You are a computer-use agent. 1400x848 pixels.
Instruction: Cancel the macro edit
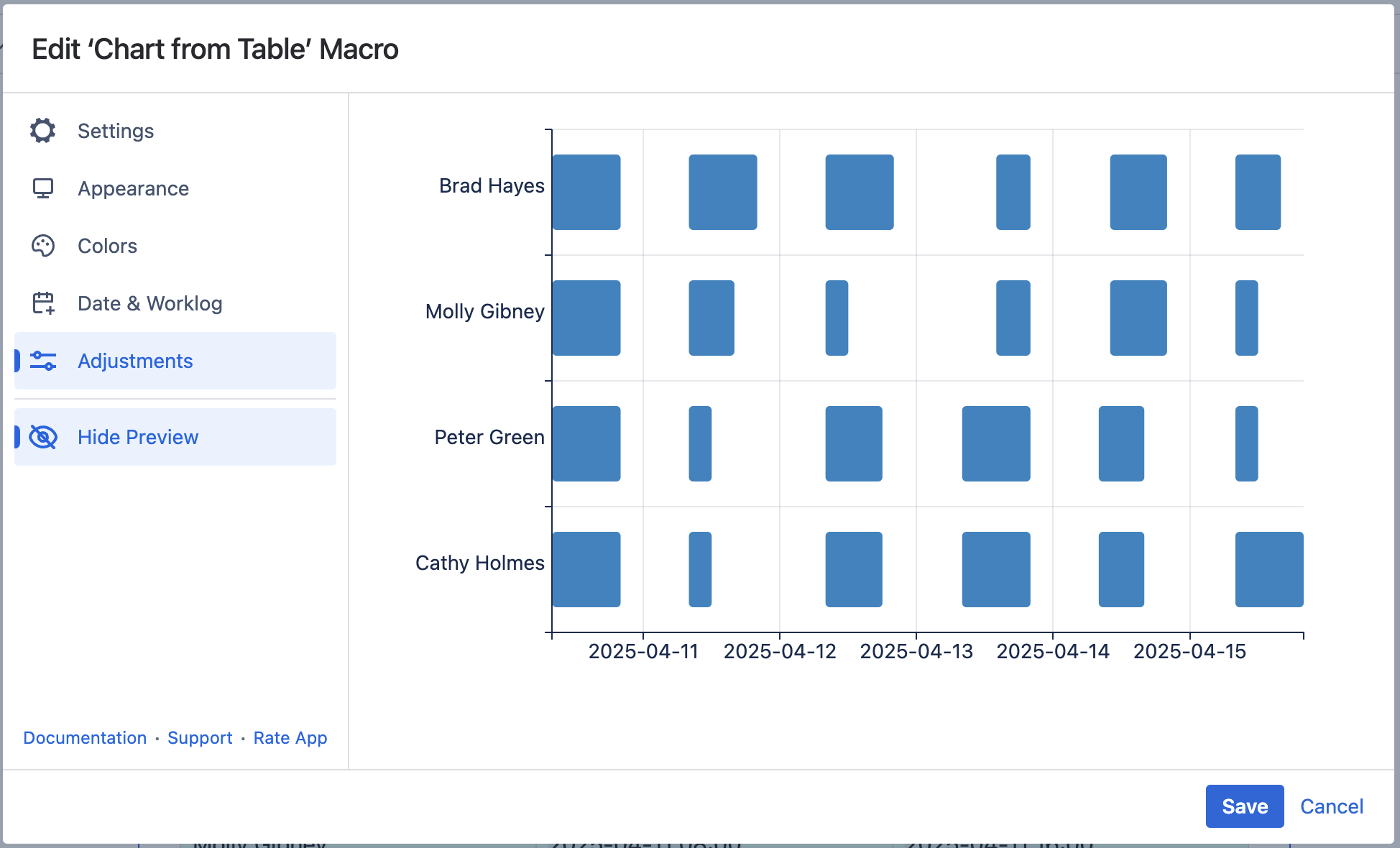click(x=1331, y=806)
